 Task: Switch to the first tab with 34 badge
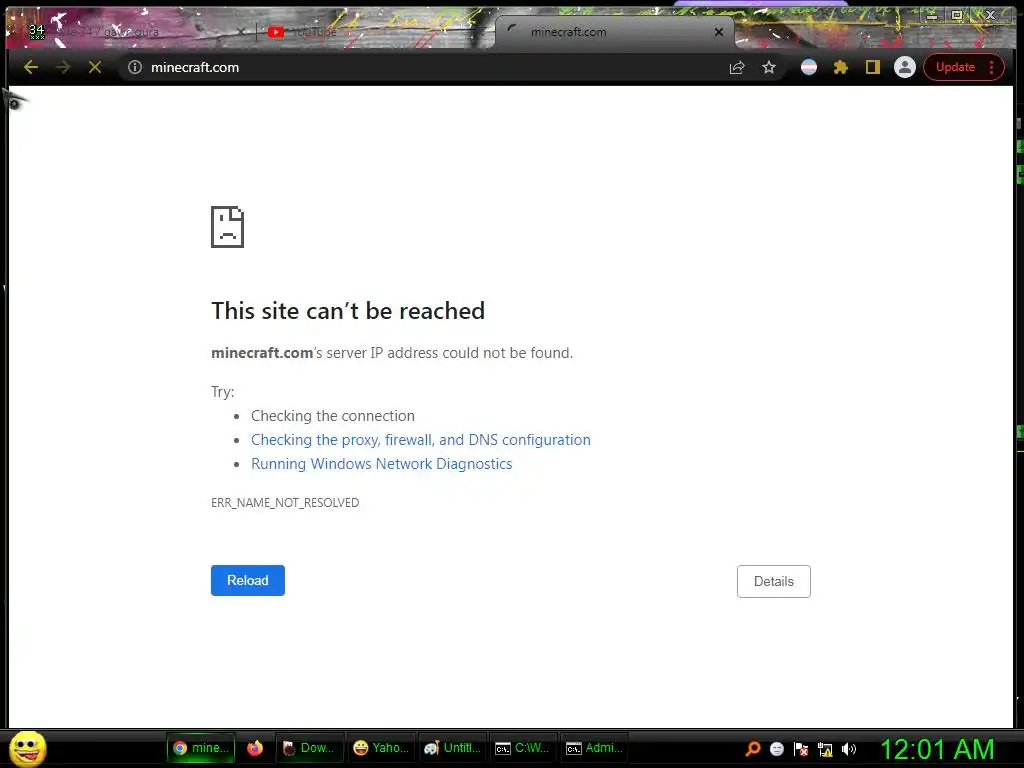coord(131,32)
